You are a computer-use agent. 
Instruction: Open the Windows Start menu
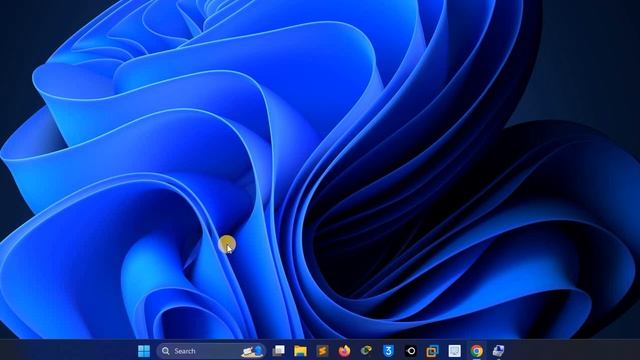click(144, 351)
